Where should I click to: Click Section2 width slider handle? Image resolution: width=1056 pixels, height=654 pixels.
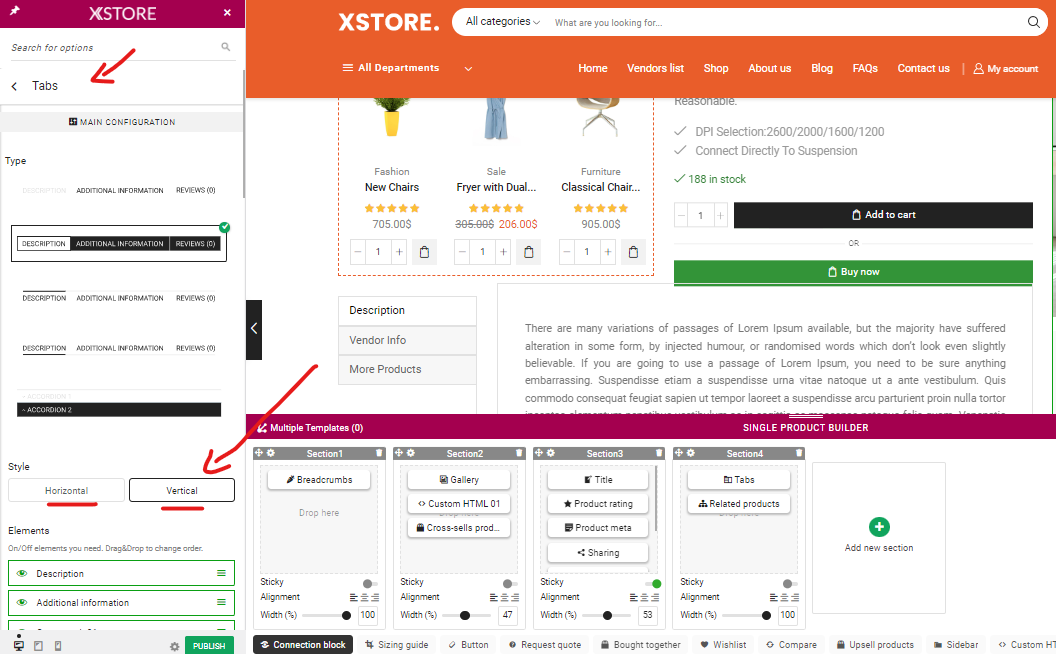tap(465, 615)
